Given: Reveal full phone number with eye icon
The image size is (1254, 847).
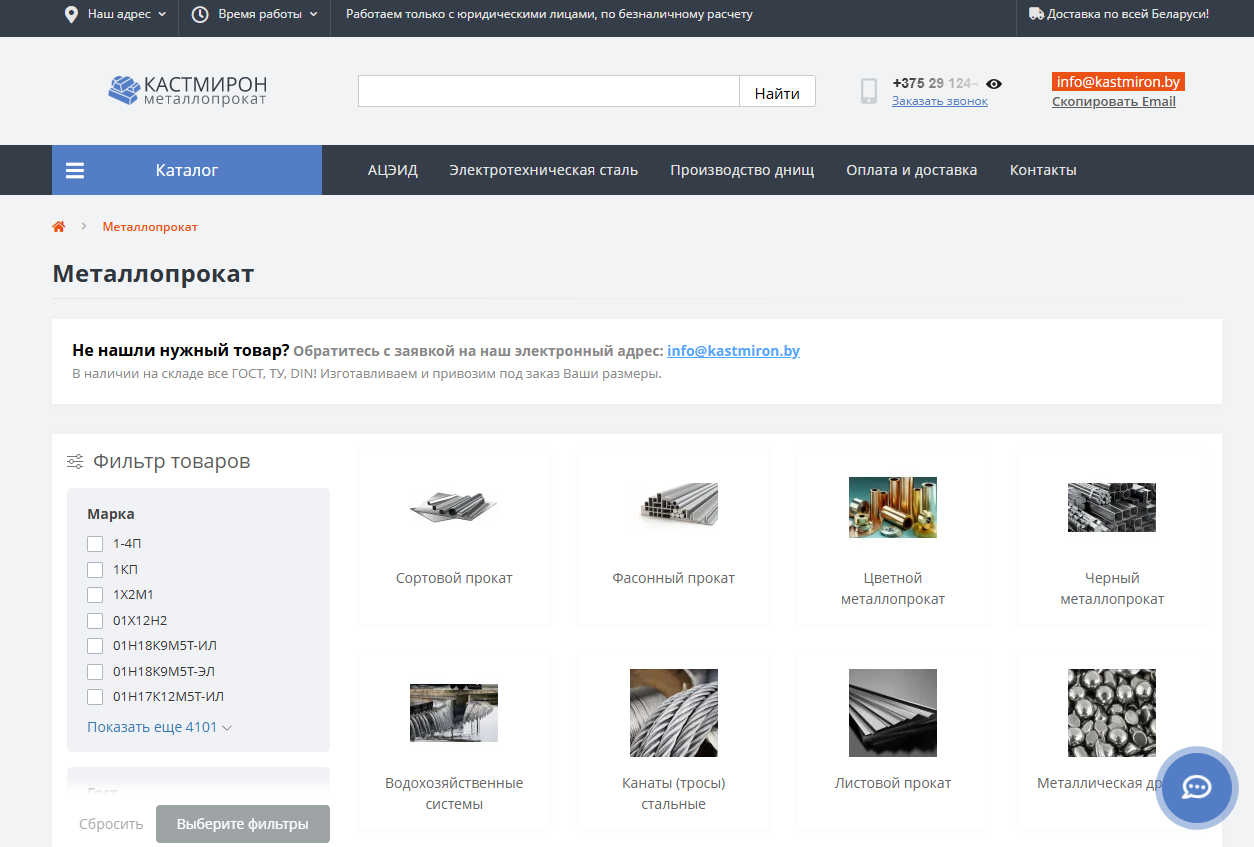Looking at the screenshot, I should [993, 84].
